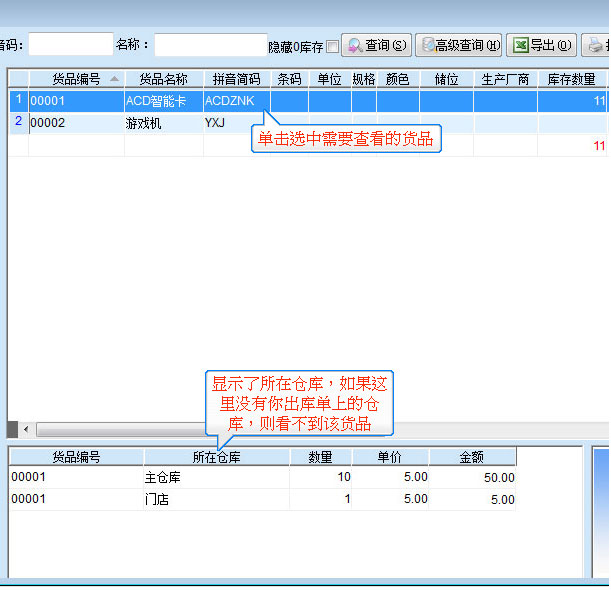Screen dimensions: 611x590
Task: Sort top grid by 货品编号 column header
Action: (x=76, y=78)
